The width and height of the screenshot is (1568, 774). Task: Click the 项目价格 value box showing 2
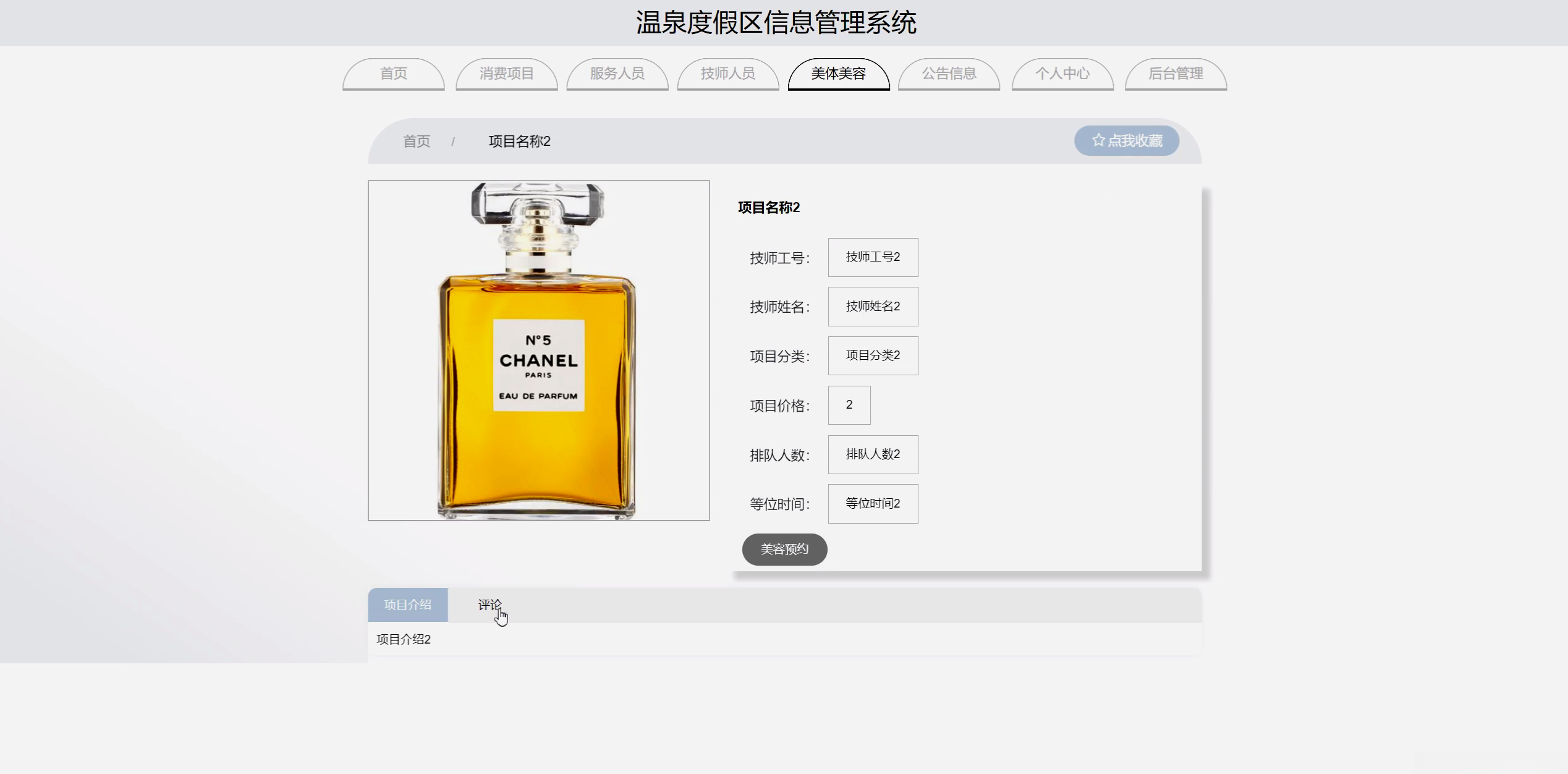tap(849, 405)
